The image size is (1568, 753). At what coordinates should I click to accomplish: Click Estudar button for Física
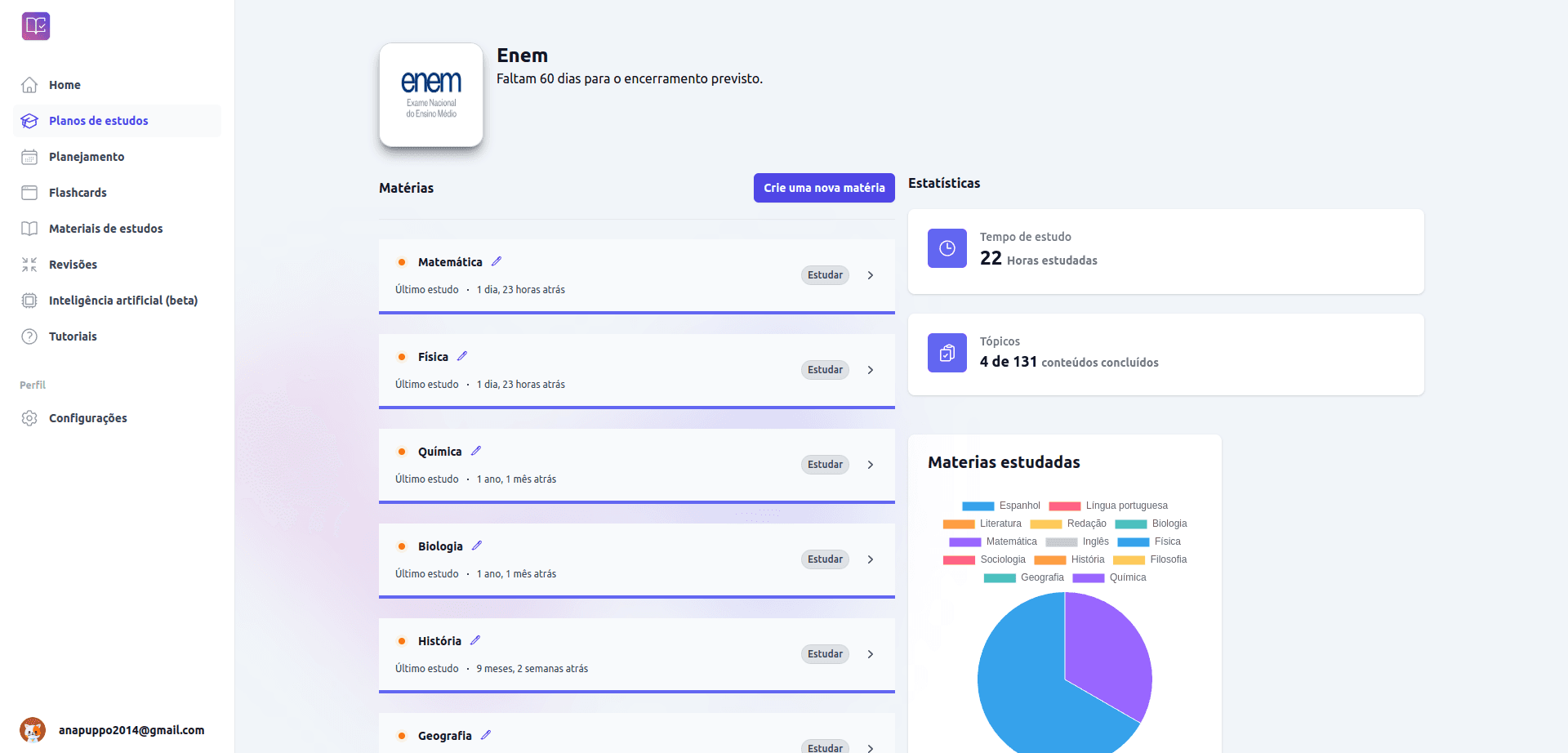[825, 370]
